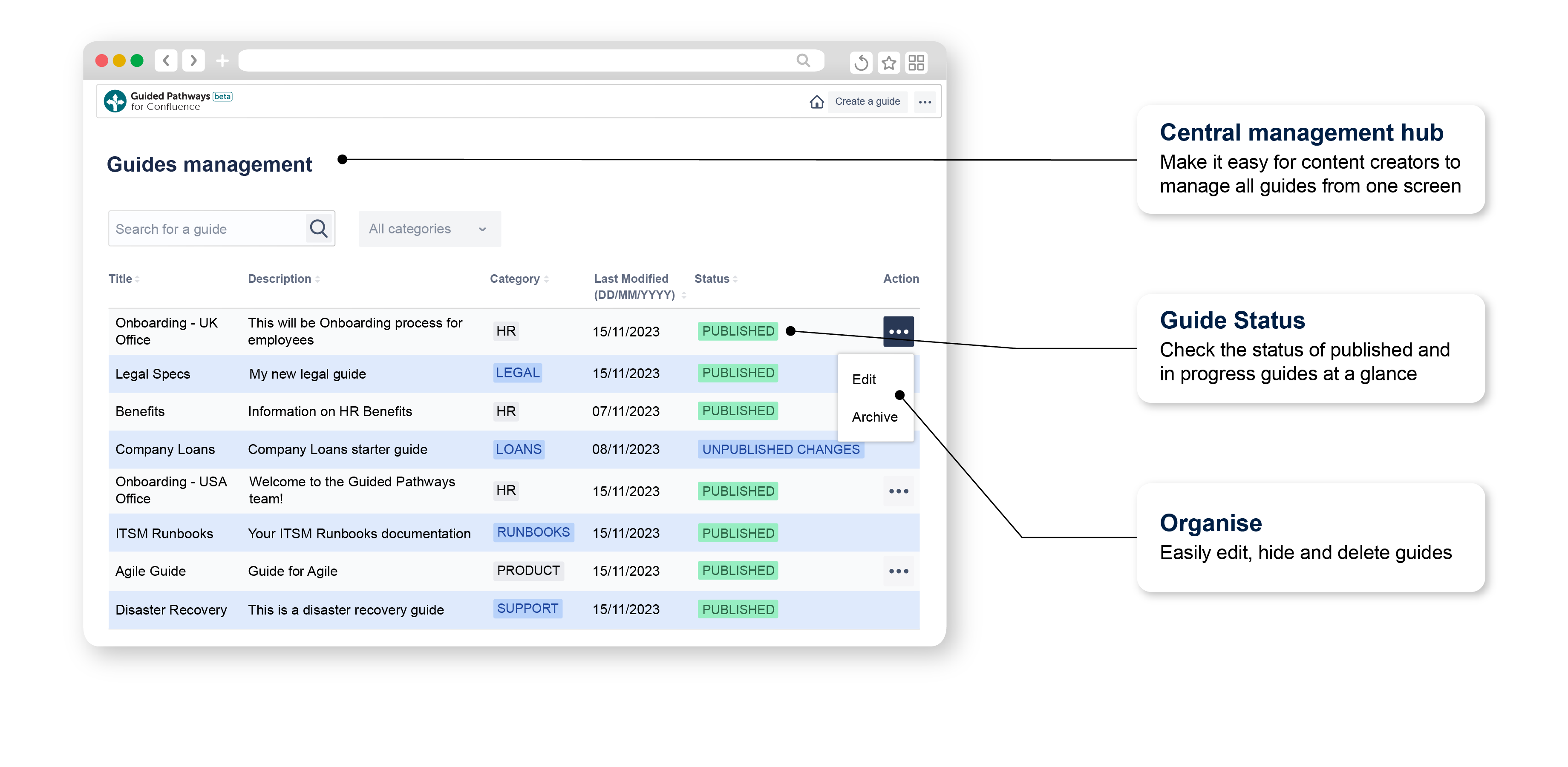
Task: Click the Benefits guide title
Action: [x=140, y=412]
